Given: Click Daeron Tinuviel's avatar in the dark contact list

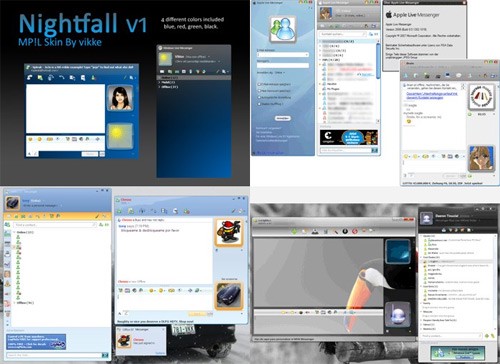Looking at the screenshot, I should (x=426, y=219).
